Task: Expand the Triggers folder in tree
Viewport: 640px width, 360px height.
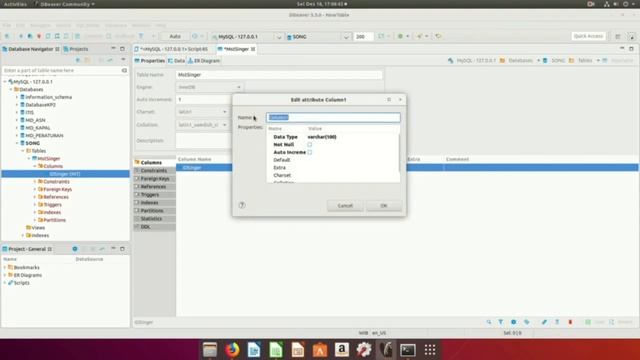Action: [35, 204]
